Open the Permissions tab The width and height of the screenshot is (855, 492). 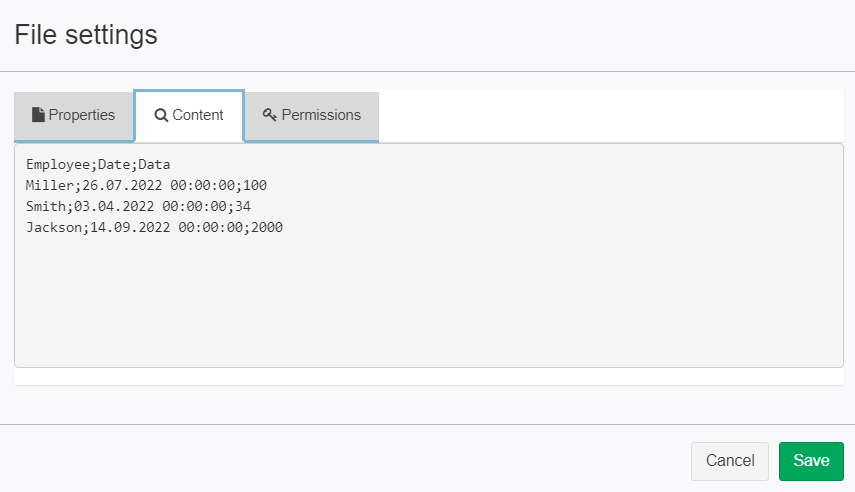(x=311, y=116)
